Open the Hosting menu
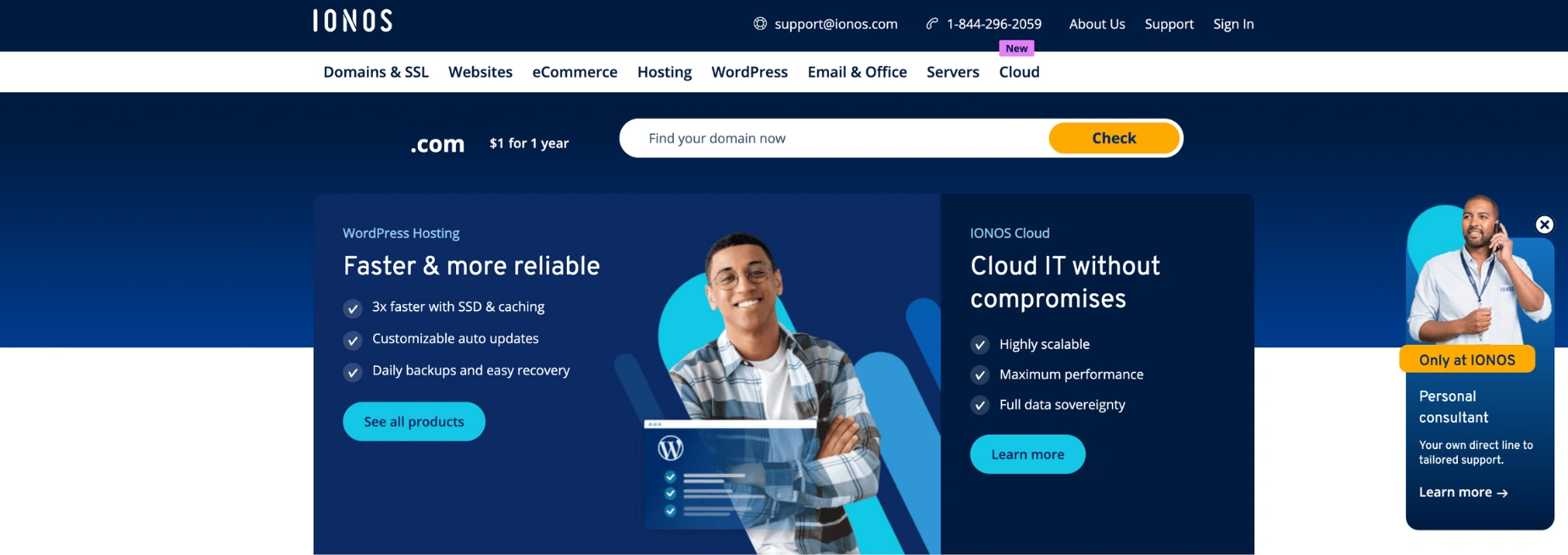The width and height of the screenshot is (1568, 555). (664, 72)
